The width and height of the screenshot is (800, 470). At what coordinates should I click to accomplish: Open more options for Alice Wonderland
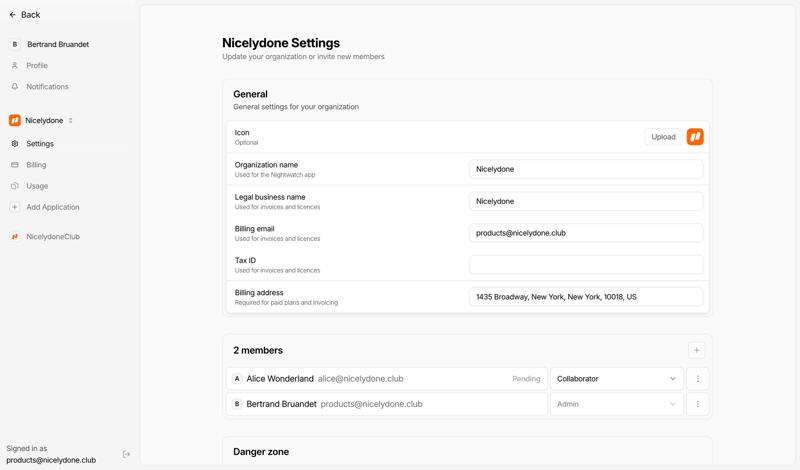pyautogui.click(x=697, y=379)
